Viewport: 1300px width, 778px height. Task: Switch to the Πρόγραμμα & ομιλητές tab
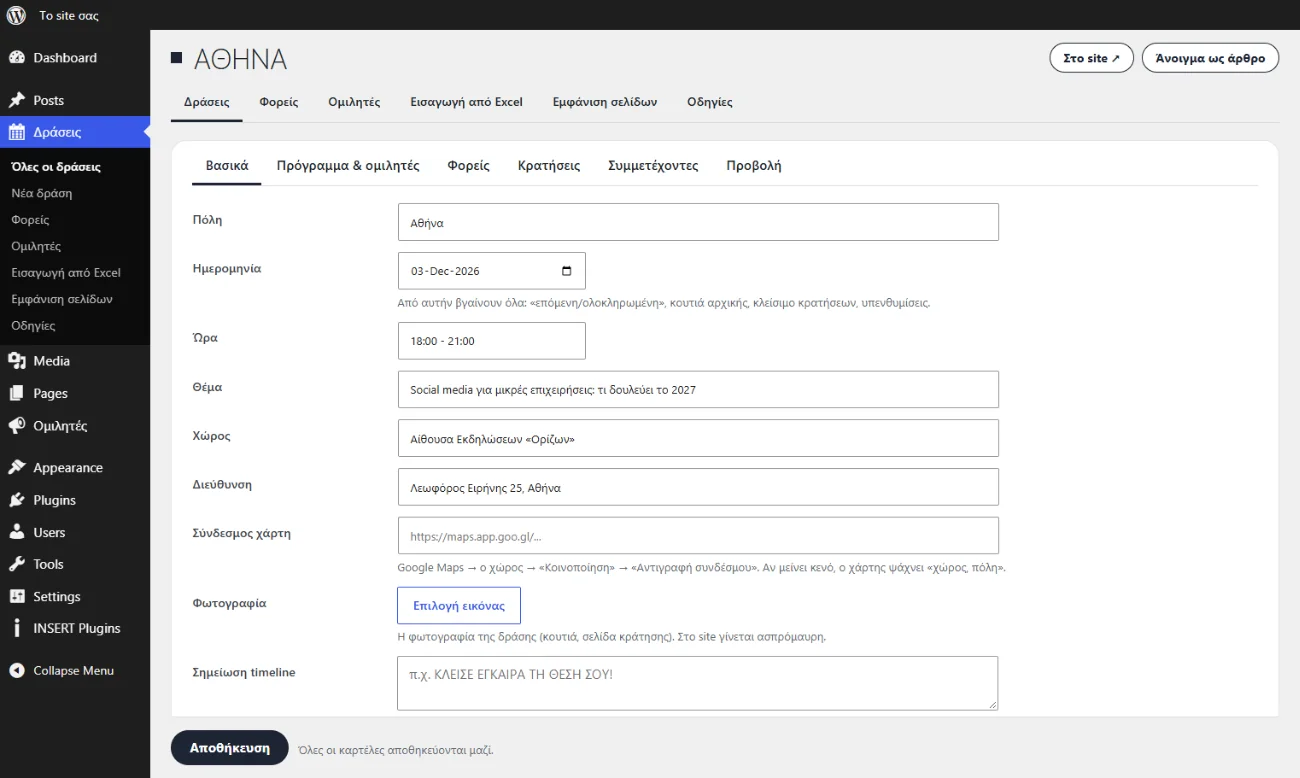tap(348, 166)
